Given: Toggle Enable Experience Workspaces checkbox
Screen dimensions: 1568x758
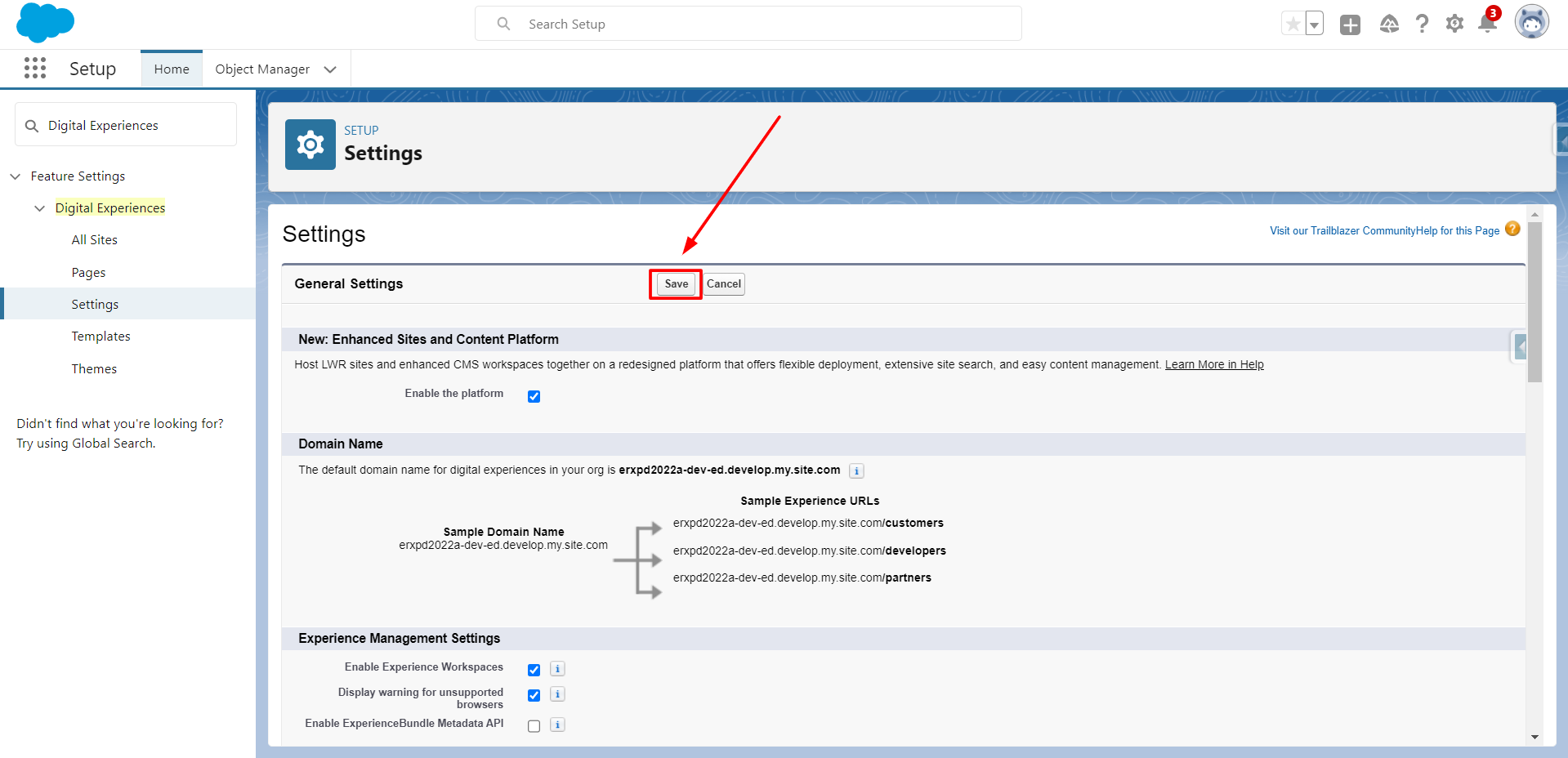Looking at the screenshot, I should pyautogui.click(x=534, y=670).
